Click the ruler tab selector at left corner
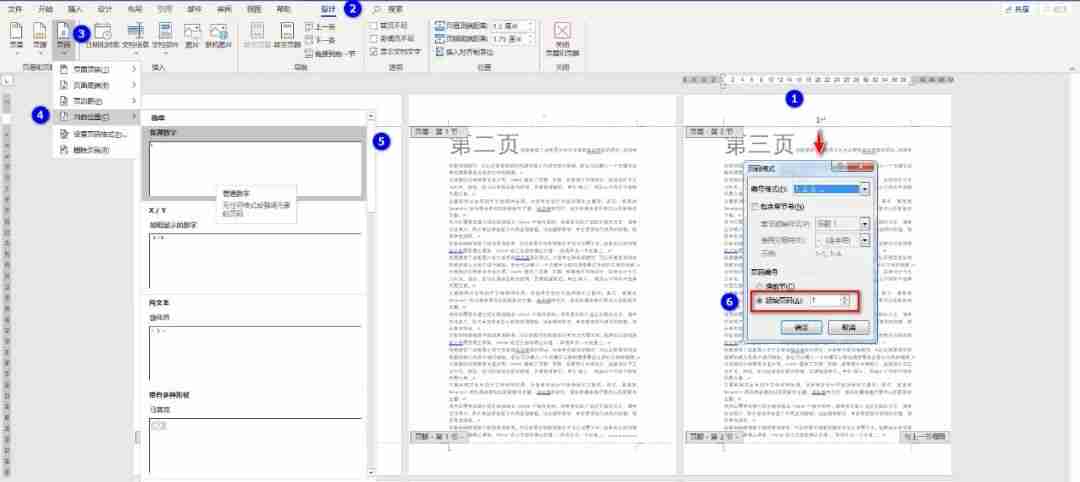Screen dimensions: 1080x482 [6, 81]
